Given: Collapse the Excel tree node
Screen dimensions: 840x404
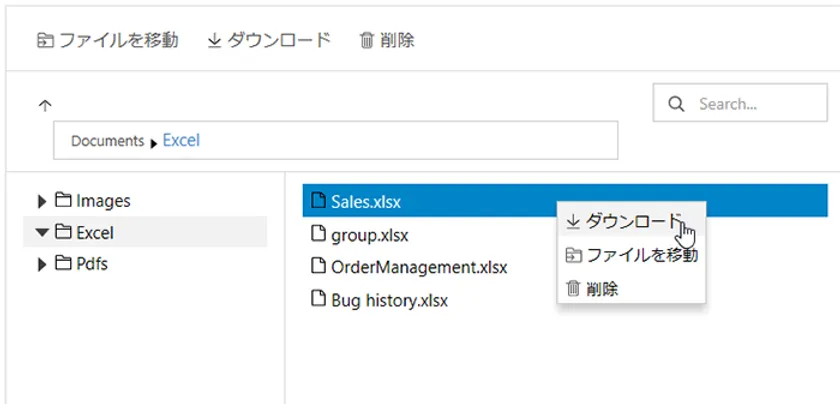Looking at the screenshot, I should coord(41,233).
